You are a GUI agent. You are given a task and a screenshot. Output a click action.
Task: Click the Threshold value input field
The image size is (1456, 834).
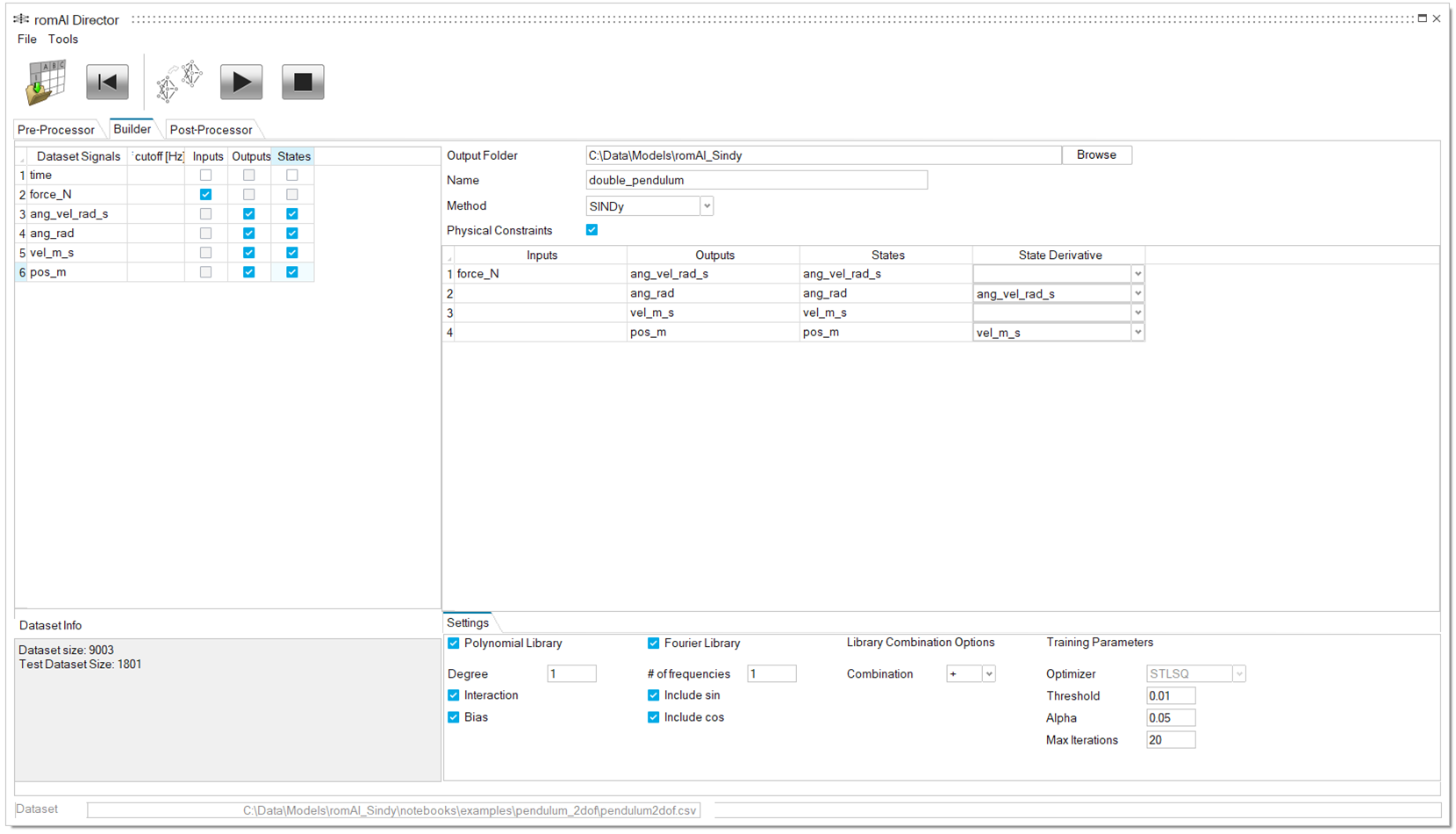click(1170, 696)
